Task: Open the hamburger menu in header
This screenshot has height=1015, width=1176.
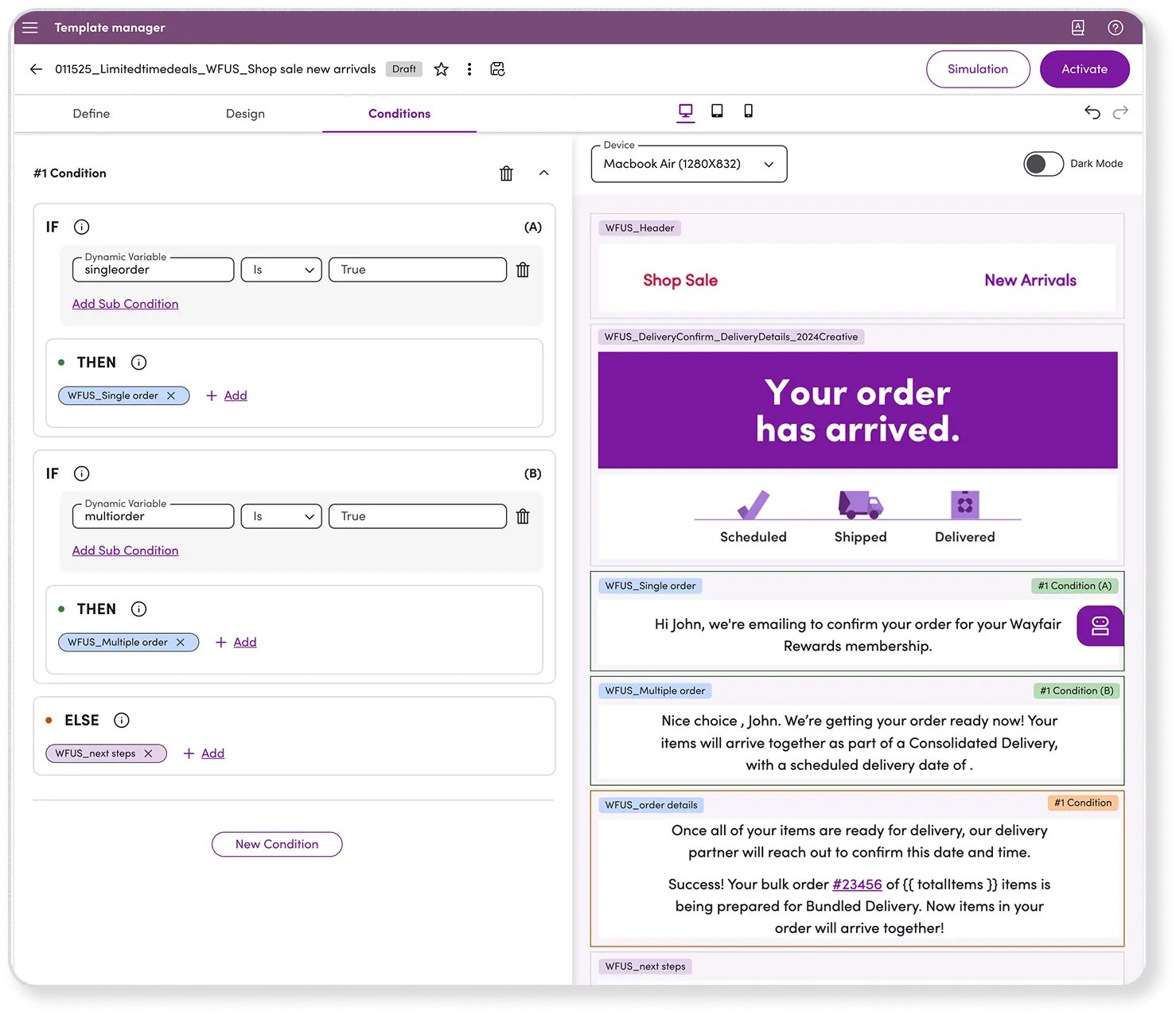Action: 30,28
